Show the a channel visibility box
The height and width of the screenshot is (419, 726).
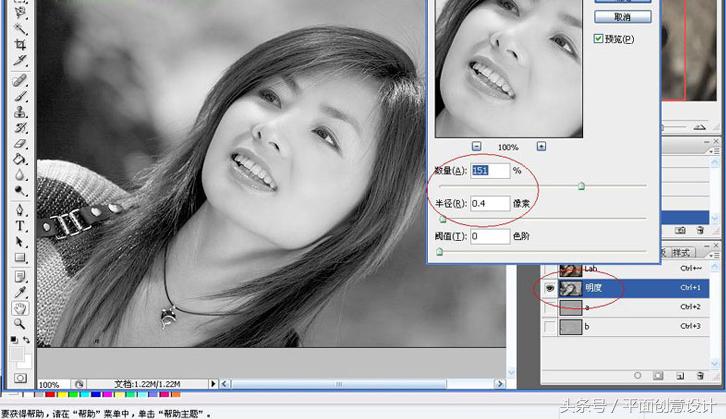549,307
